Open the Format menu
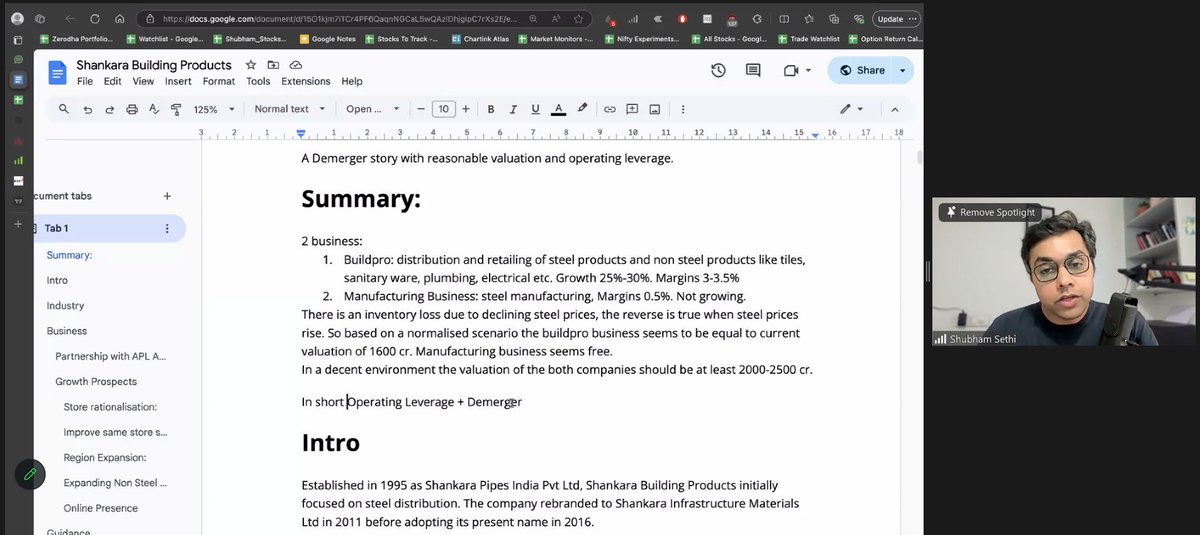 click(x=219, y=81)
